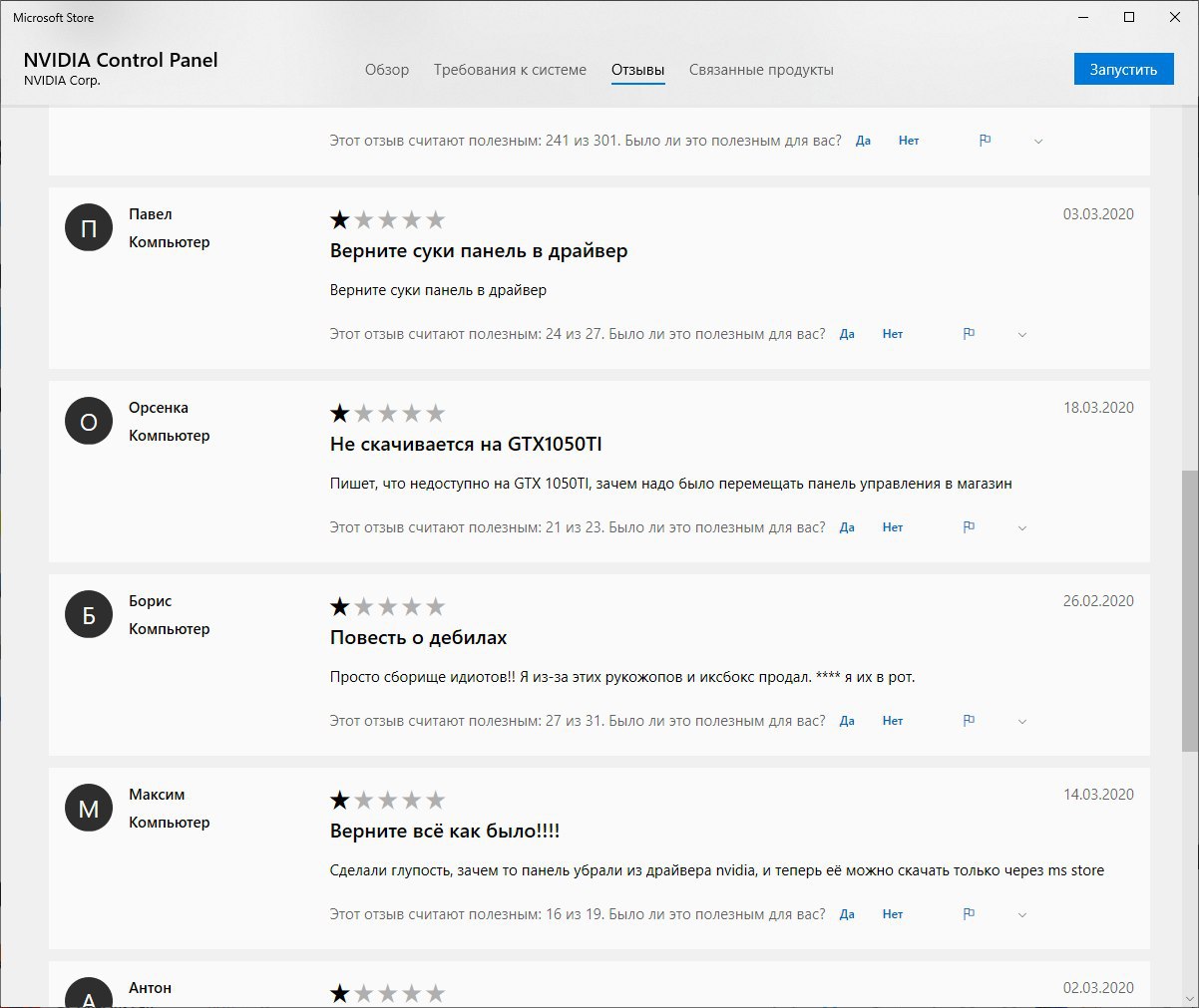Flag the review with 241 of 301 helpful
This screenshot has height=1008, width=1199.
(985, 141)
